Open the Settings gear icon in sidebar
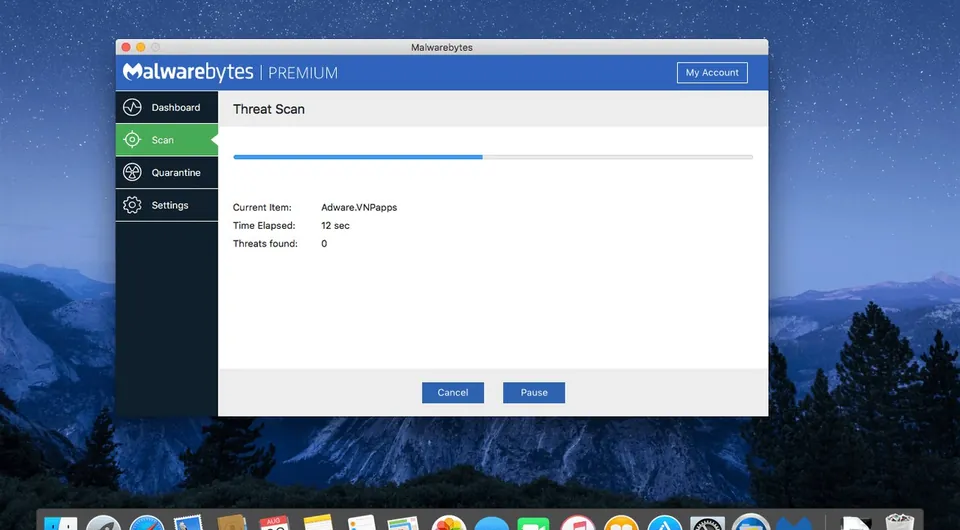 (x=132, y=205)
